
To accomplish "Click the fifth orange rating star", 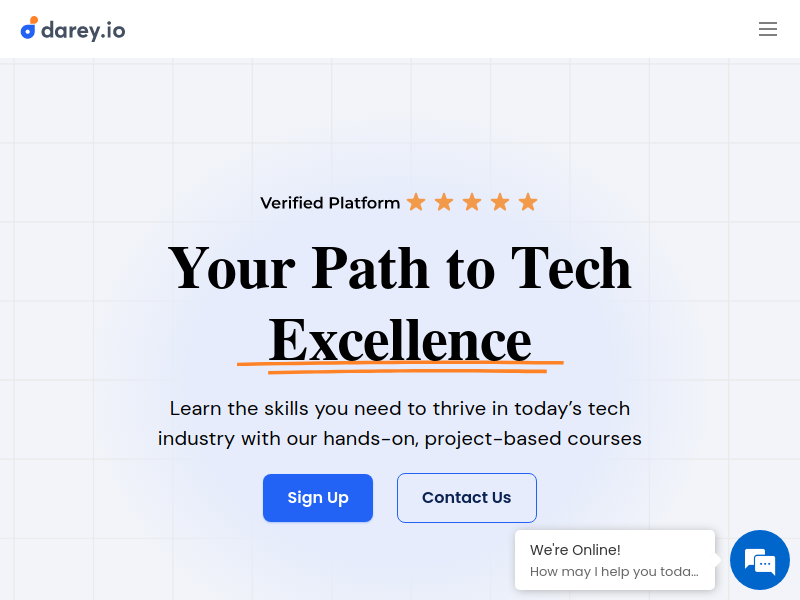I will pyautogui.click(x=528, y=202).
